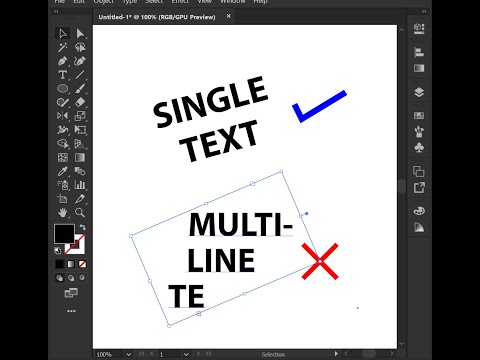Select the Eyedropper tool

63,171
